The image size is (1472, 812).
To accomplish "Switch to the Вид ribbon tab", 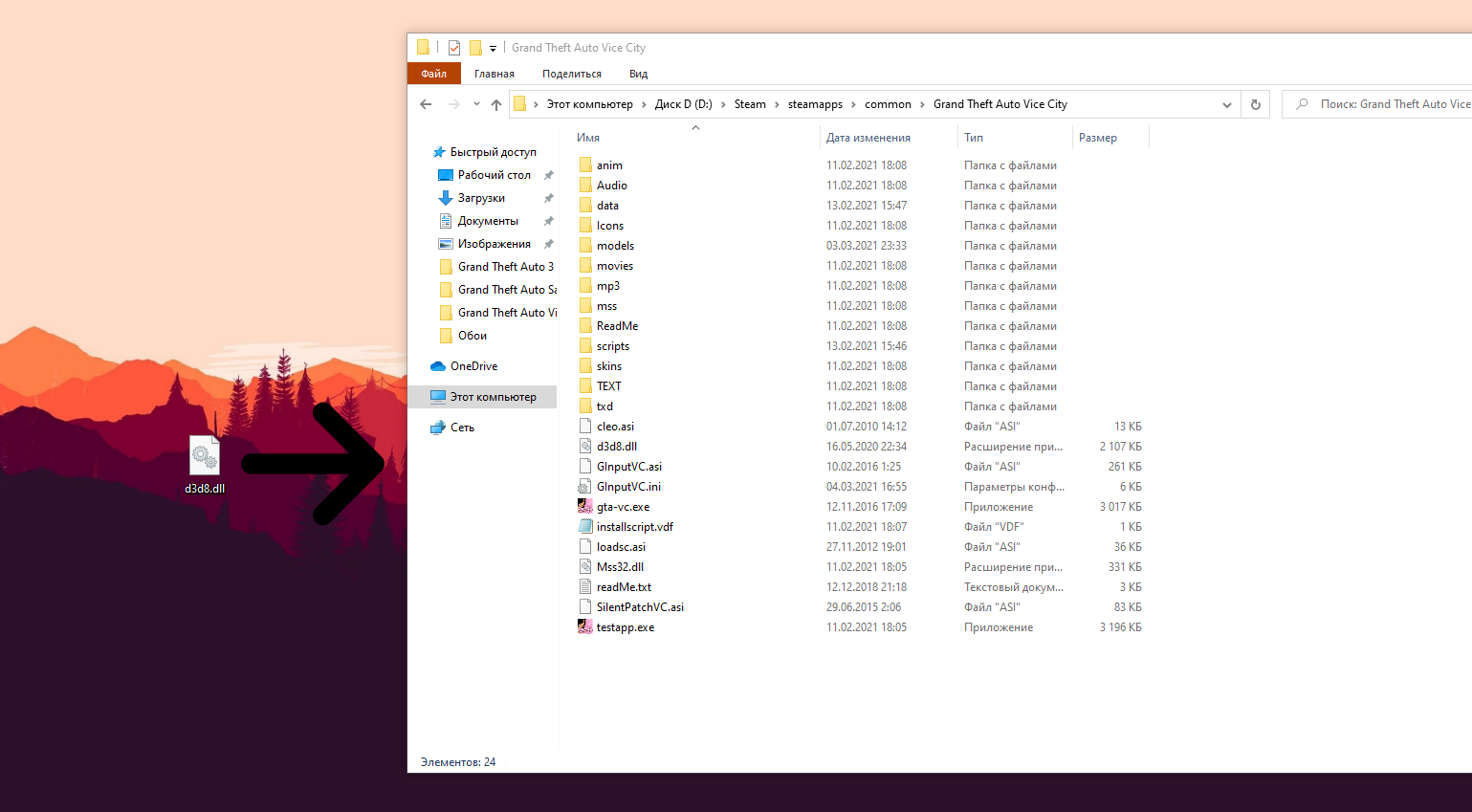I will (x=639, y=74).
